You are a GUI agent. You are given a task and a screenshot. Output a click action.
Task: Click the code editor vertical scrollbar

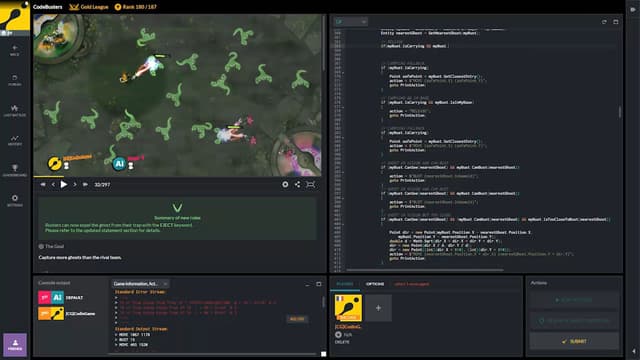coord(620,111)
